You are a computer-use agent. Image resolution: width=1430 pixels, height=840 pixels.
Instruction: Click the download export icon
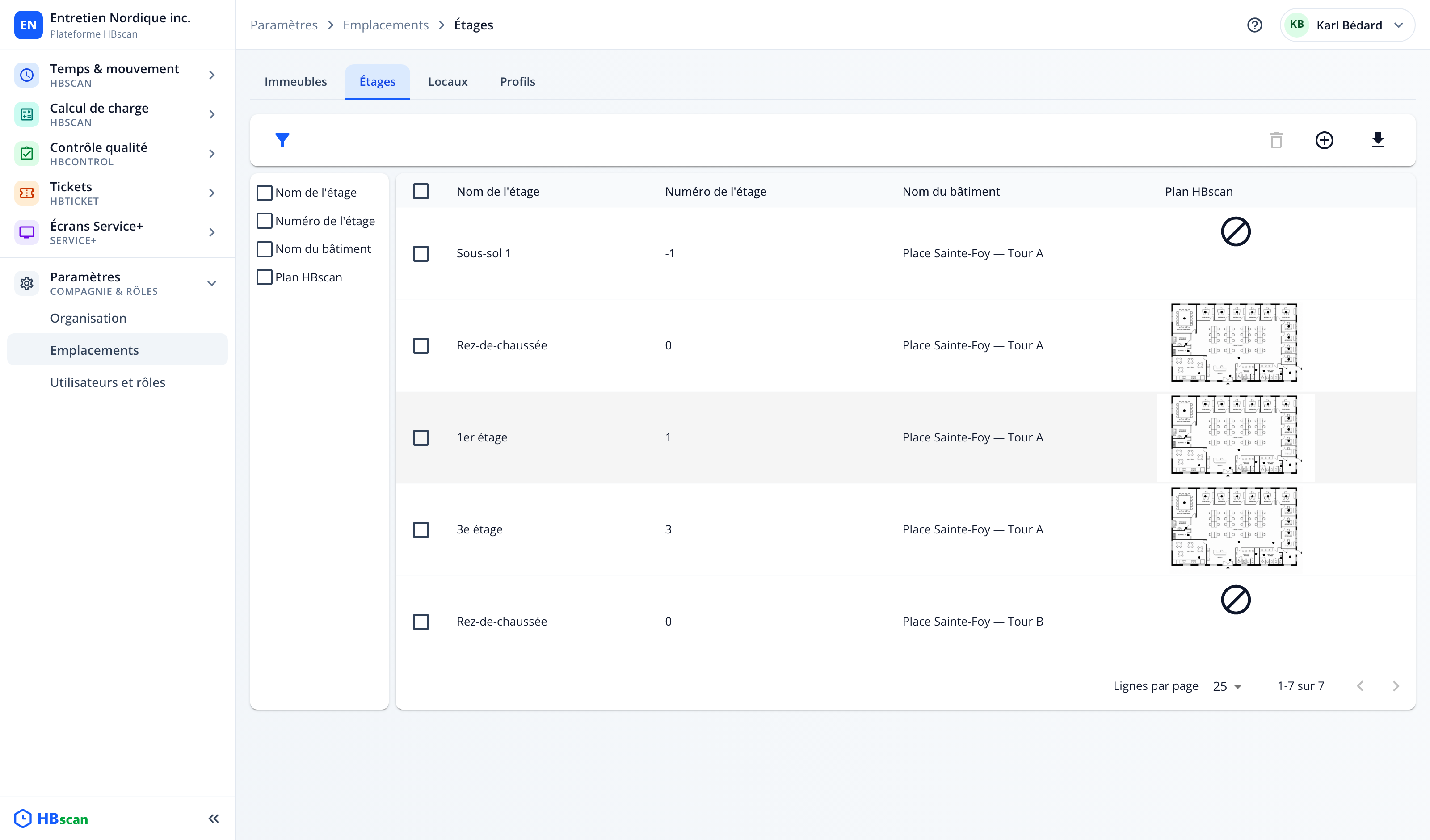1378,140
